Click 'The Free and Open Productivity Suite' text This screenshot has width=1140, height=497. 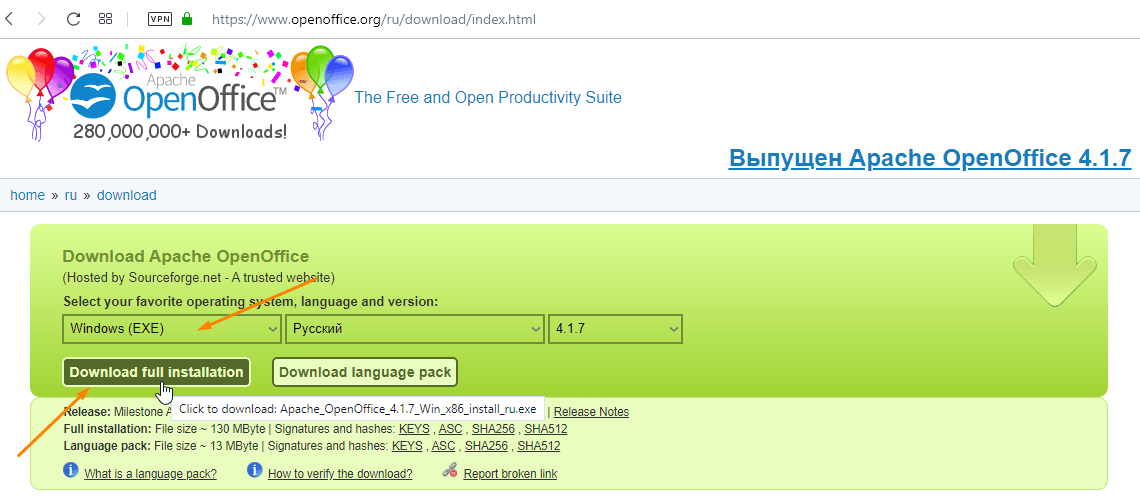[488, 97]
